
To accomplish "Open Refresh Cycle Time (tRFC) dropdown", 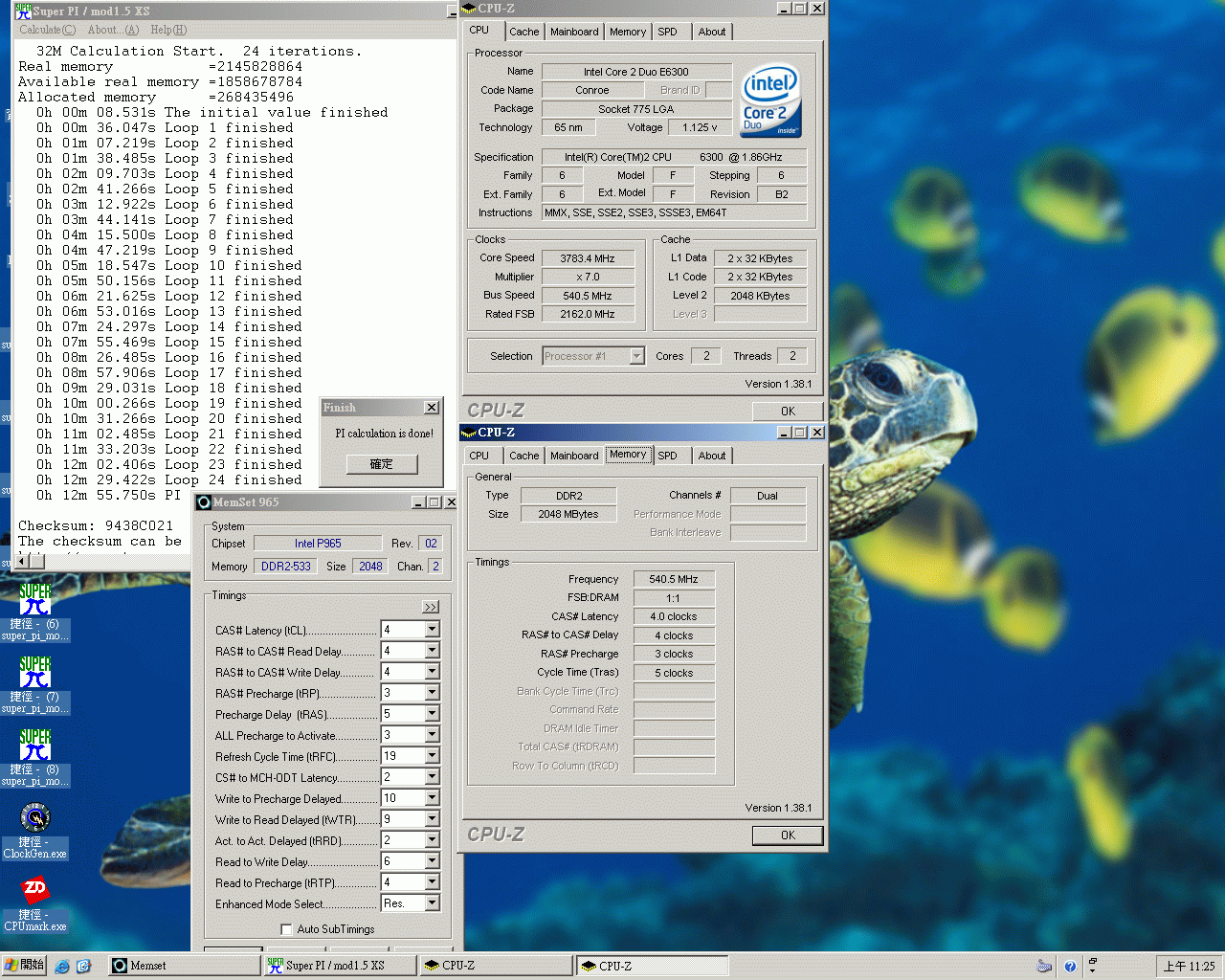I will click(x=433, y=756).
